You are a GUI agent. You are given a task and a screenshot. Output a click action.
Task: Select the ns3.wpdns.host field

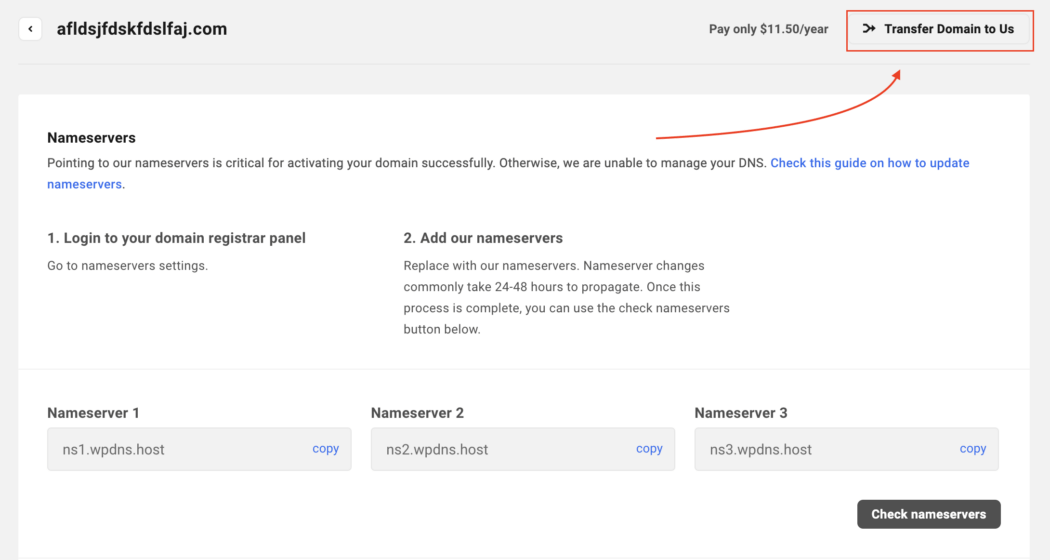pyautogui.click(x=846, y=449)
